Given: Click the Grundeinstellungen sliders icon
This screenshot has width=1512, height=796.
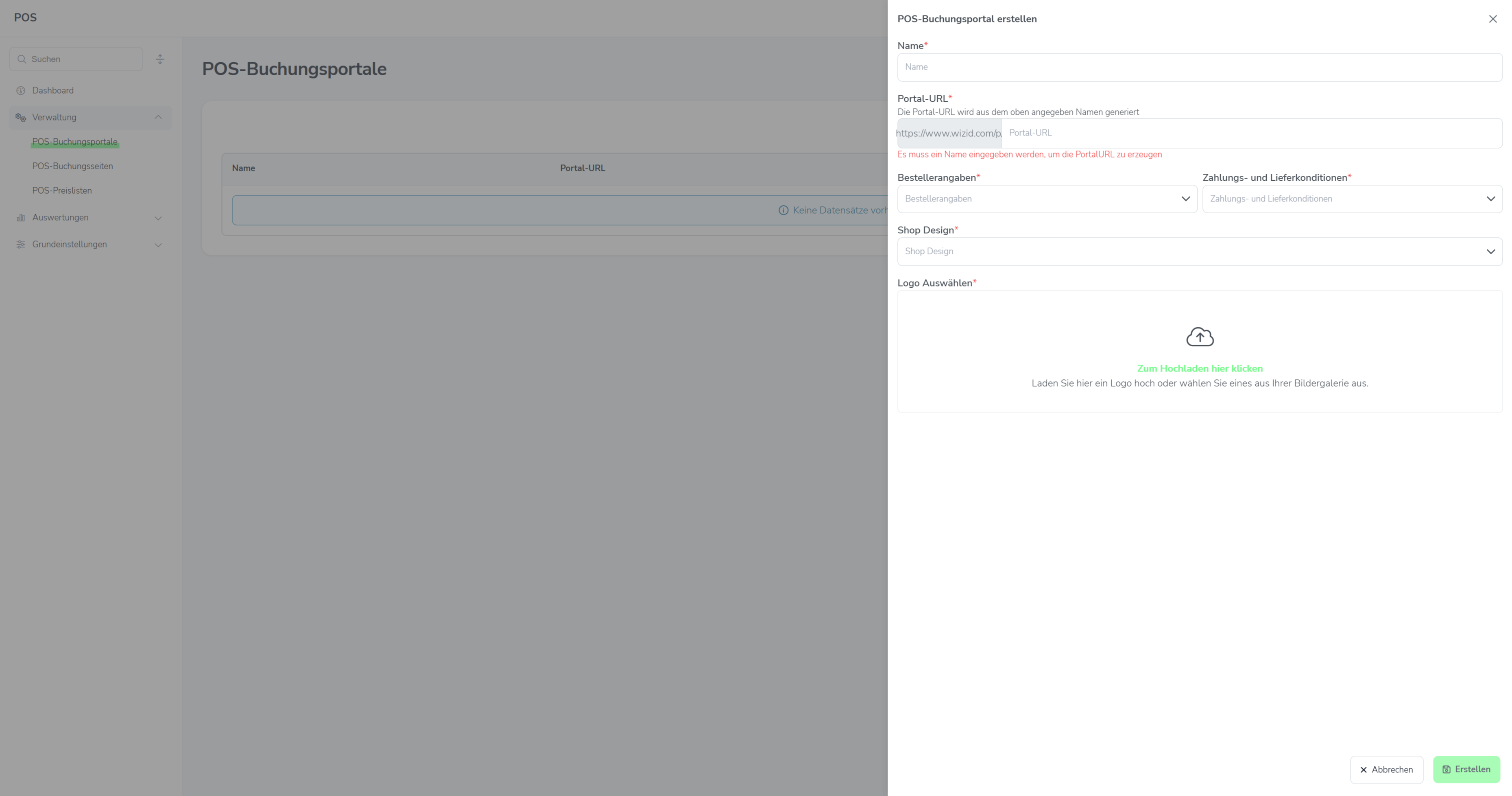Looking at the screenshot, I should click(x=21, y=244).
